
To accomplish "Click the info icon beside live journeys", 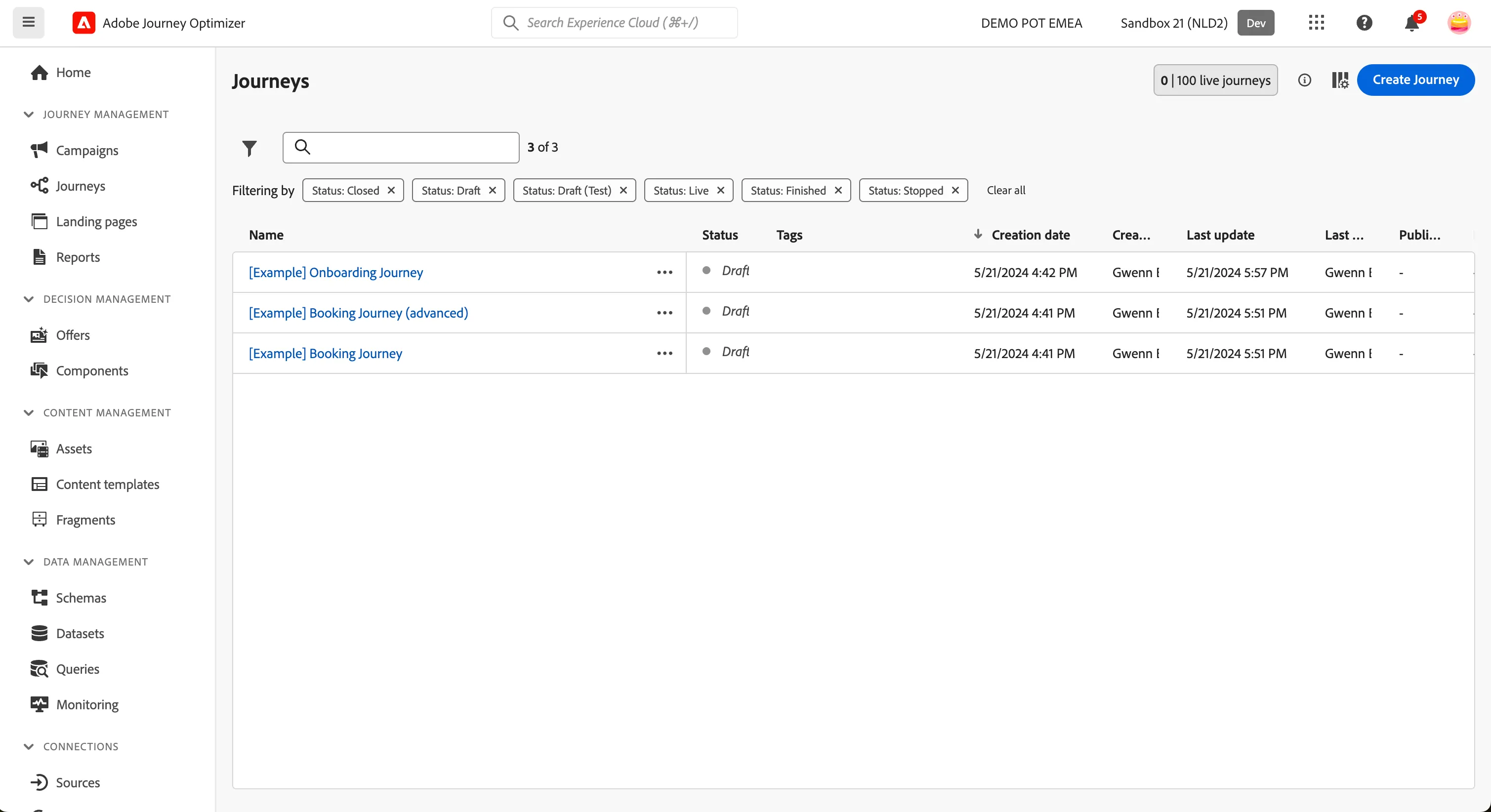I will click(1304, 80).
